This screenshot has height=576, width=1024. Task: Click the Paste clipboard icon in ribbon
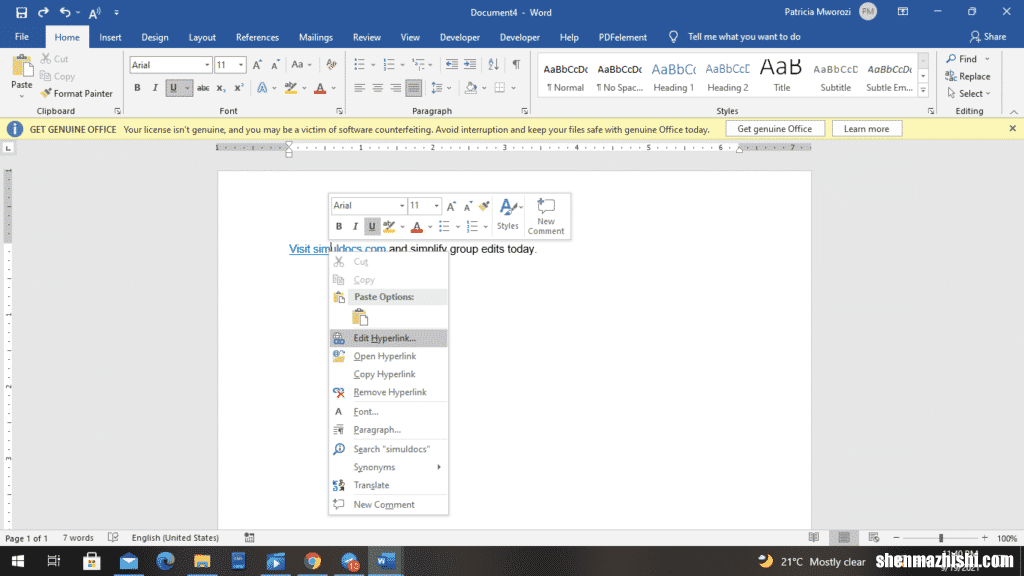[22, 67]
